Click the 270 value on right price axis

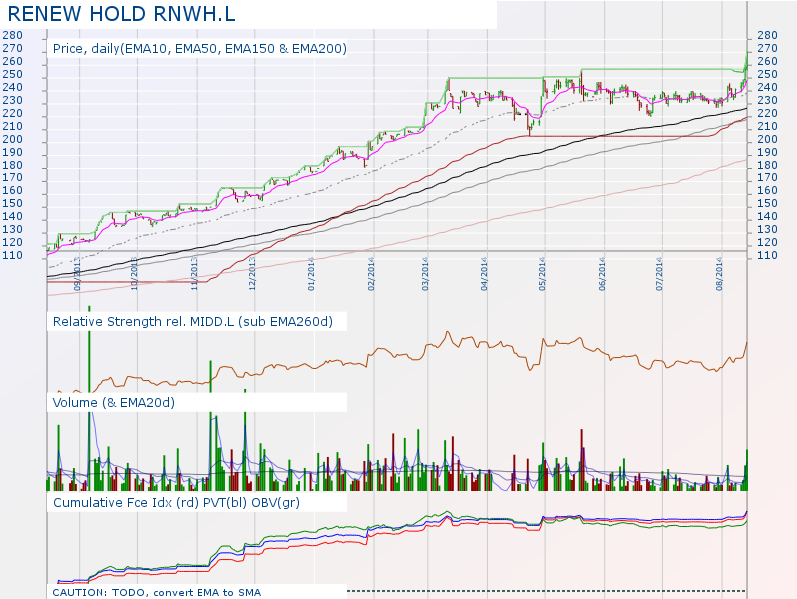tap(768, 49)
